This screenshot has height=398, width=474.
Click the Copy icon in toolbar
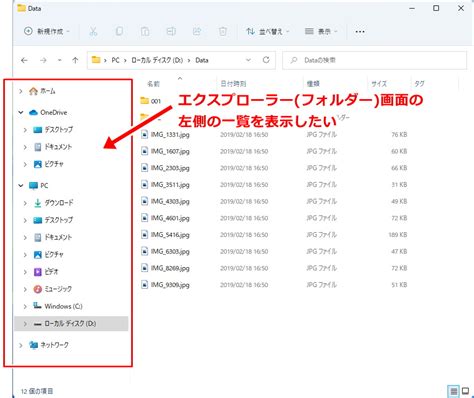[x=119, y=32]
